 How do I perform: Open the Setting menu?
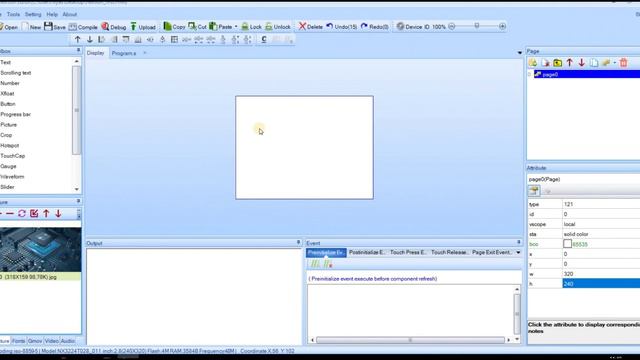tap(33, 14)
